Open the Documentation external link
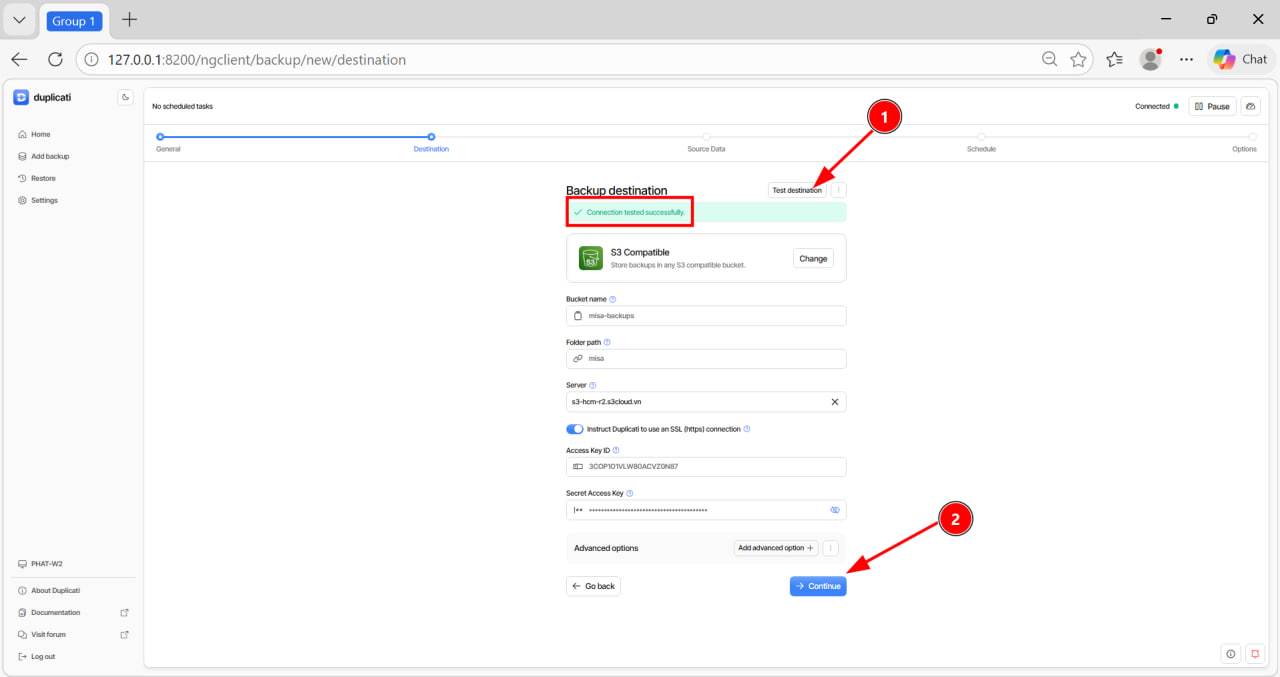This screenshot has width=1280, height=677. click(55, 612)
